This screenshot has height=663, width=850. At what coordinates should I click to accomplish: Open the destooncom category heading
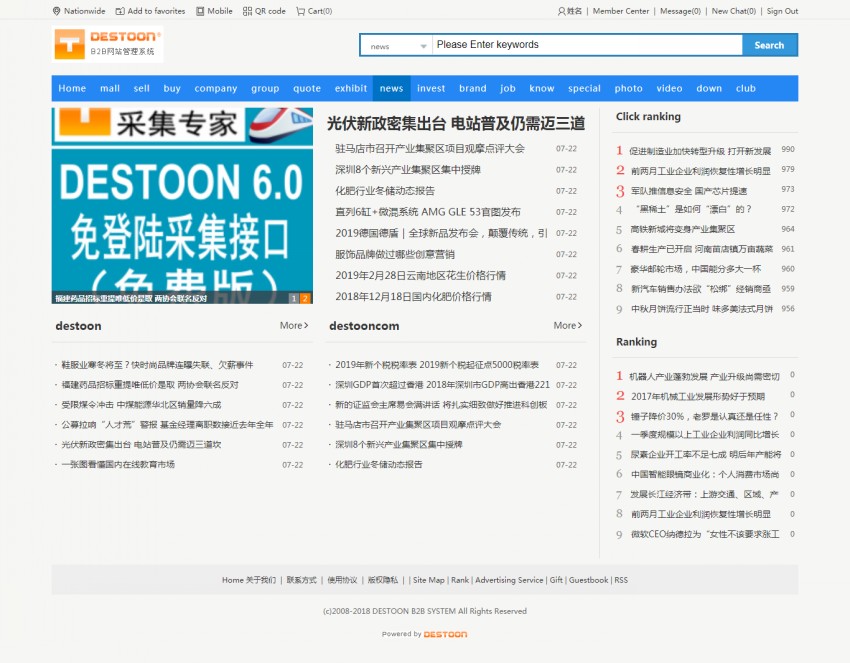(364, 326)
